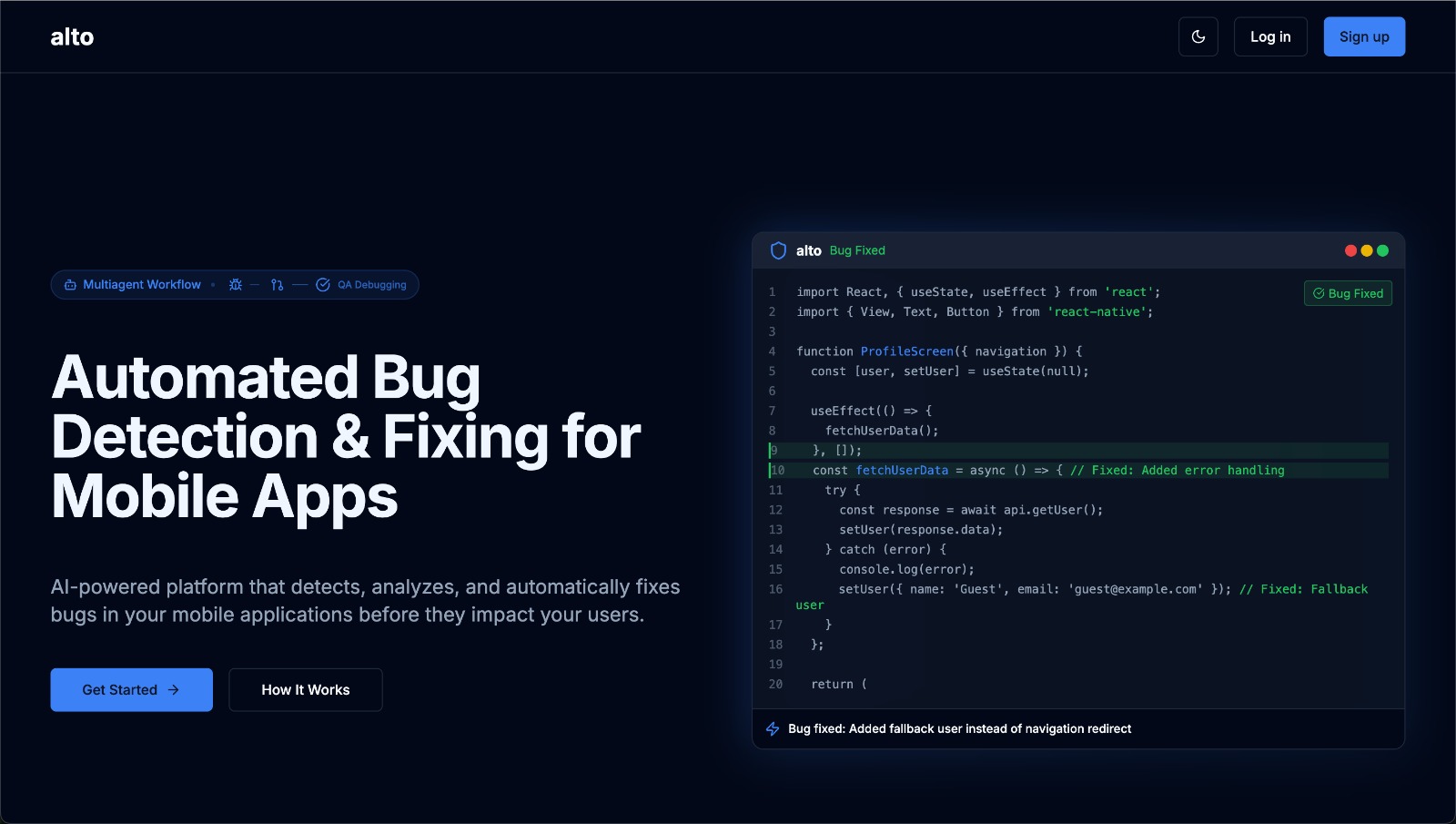Click the useEffect code line
Image resolution: width=1456 pixels, height=824 pixels.
[871, 411]
